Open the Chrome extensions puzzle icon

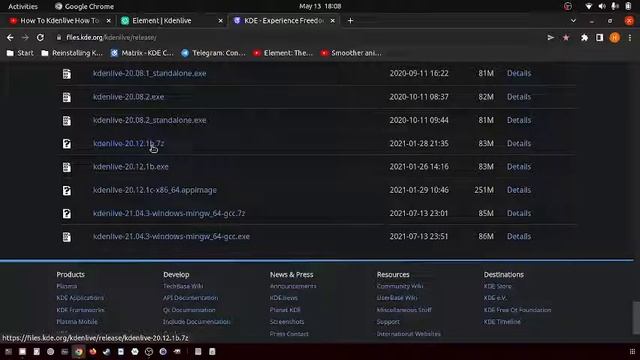pos(584,38)
